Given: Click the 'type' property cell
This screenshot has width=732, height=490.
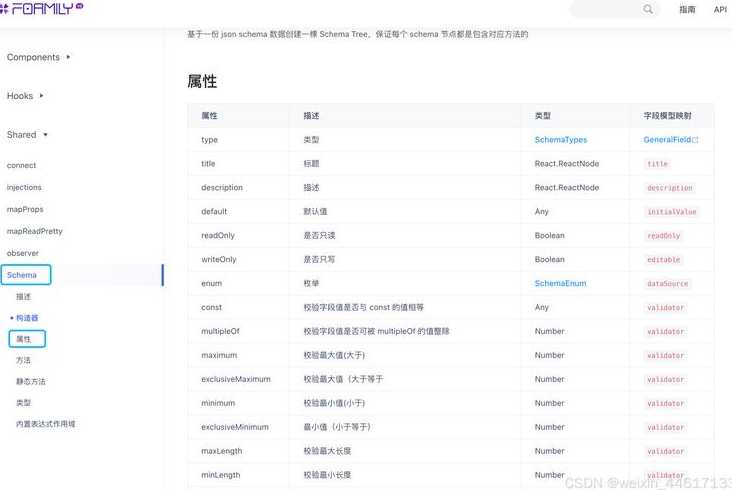Looking at the screenshot, I should [239, 140].
